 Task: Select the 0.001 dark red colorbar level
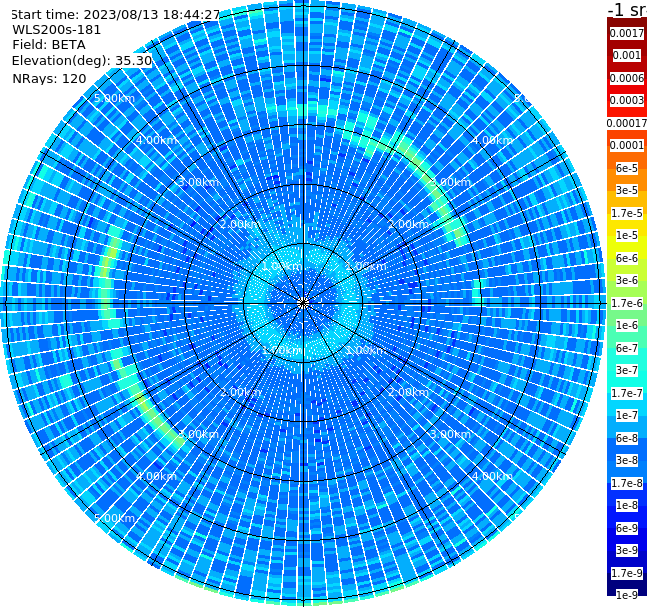[x=626, y=55]
